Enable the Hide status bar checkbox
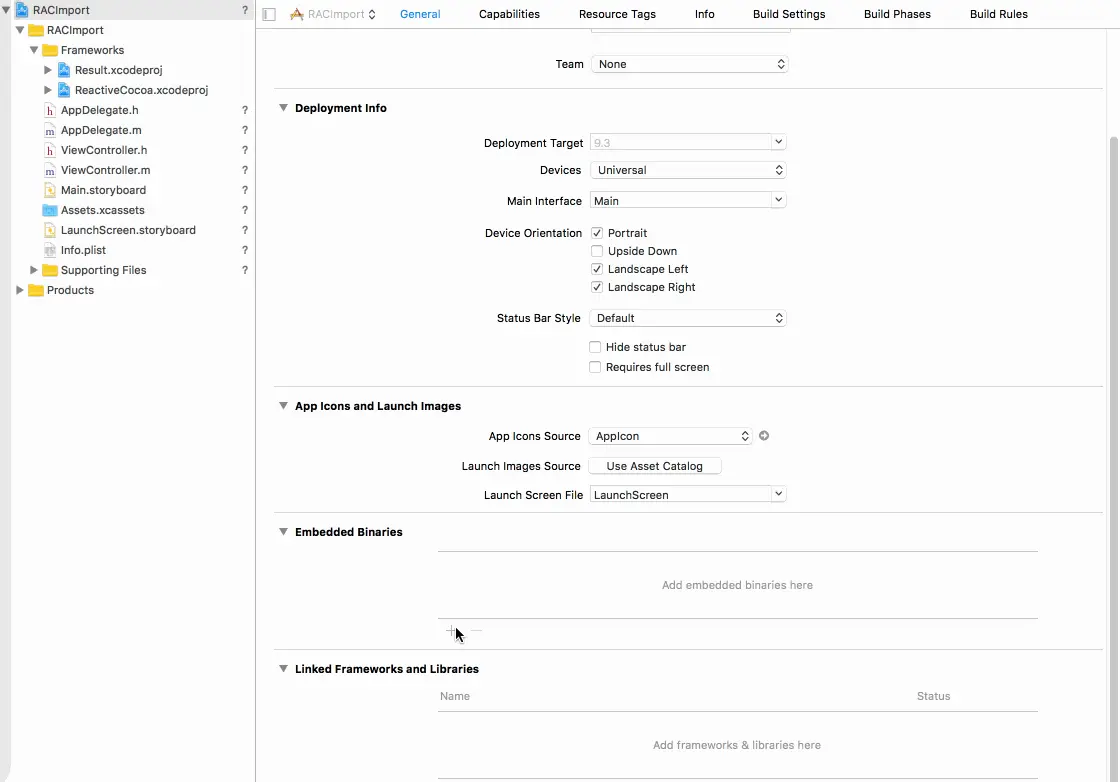The height and width of the screenshot is (782, 1120). point(595,347)
